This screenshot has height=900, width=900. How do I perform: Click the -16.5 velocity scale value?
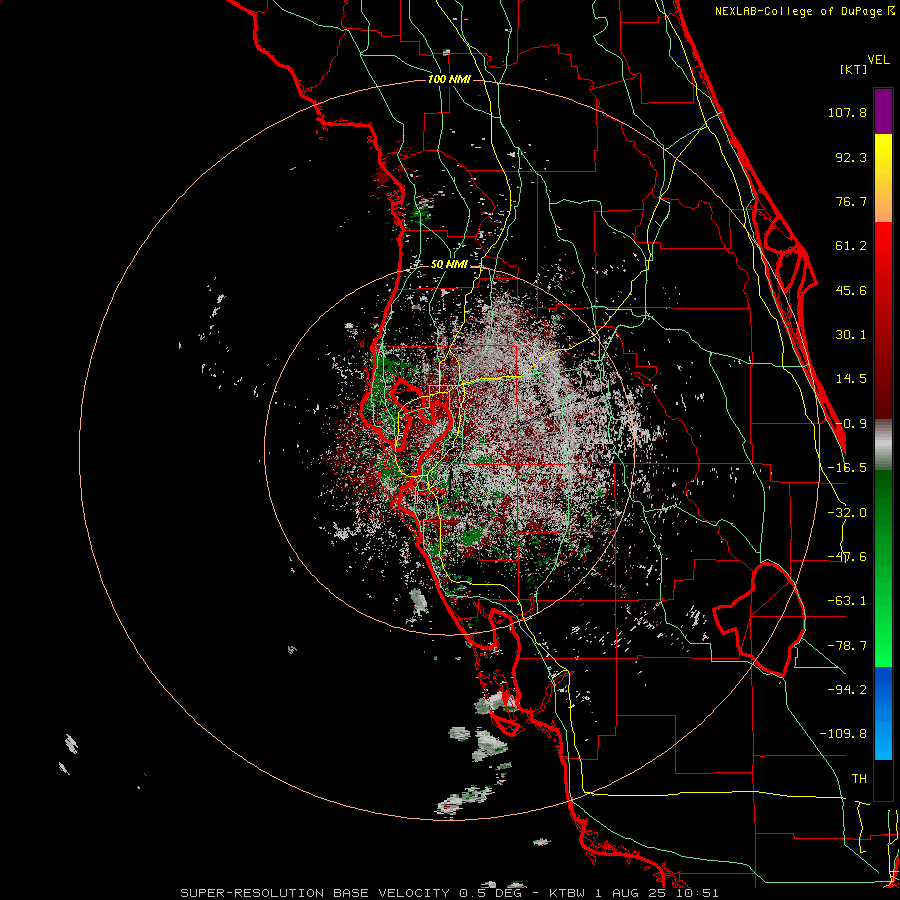click(x=847, y=468)
